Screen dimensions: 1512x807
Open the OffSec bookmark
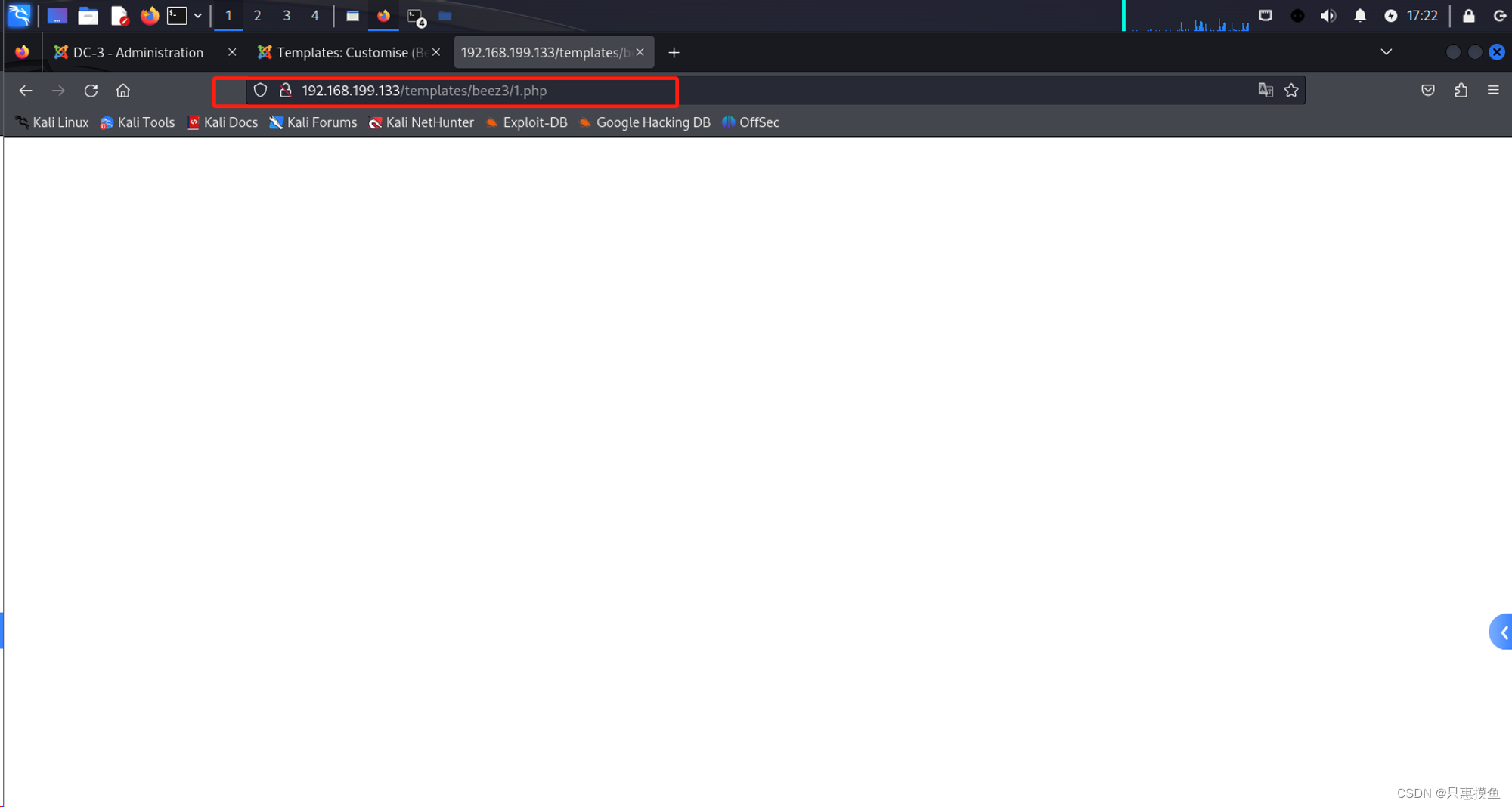point(751,122)
